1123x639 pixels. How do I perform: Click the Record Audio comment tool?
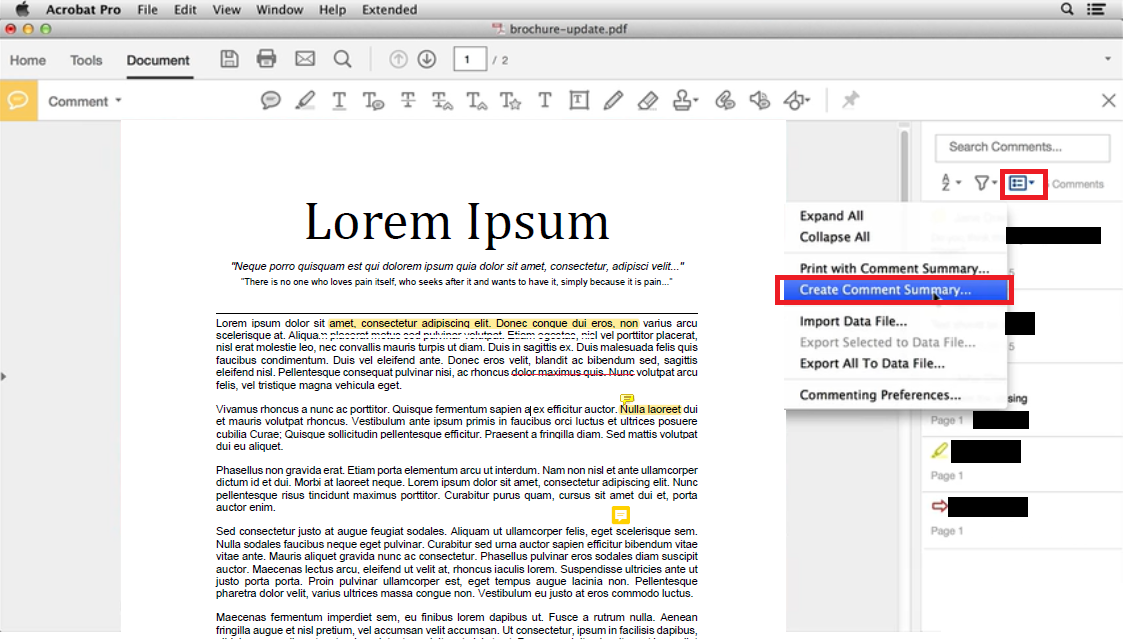click(757, 100)
